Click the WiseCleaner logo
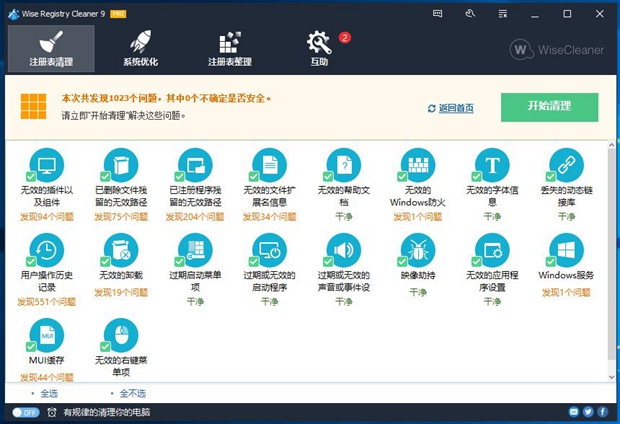Viewport: 620px width, 424px height. click(x=556, y=50)
